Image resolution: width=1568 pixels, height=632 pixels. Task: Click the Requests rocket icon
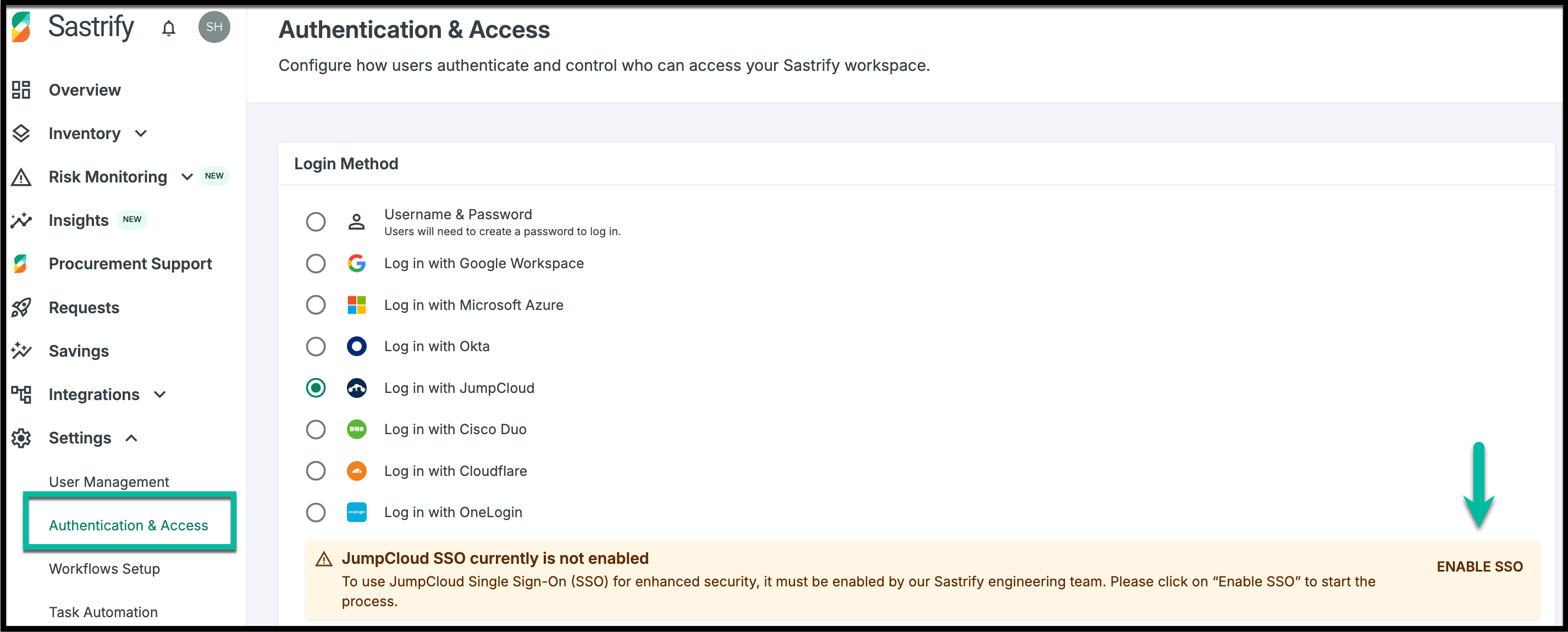tap(21, 308)
